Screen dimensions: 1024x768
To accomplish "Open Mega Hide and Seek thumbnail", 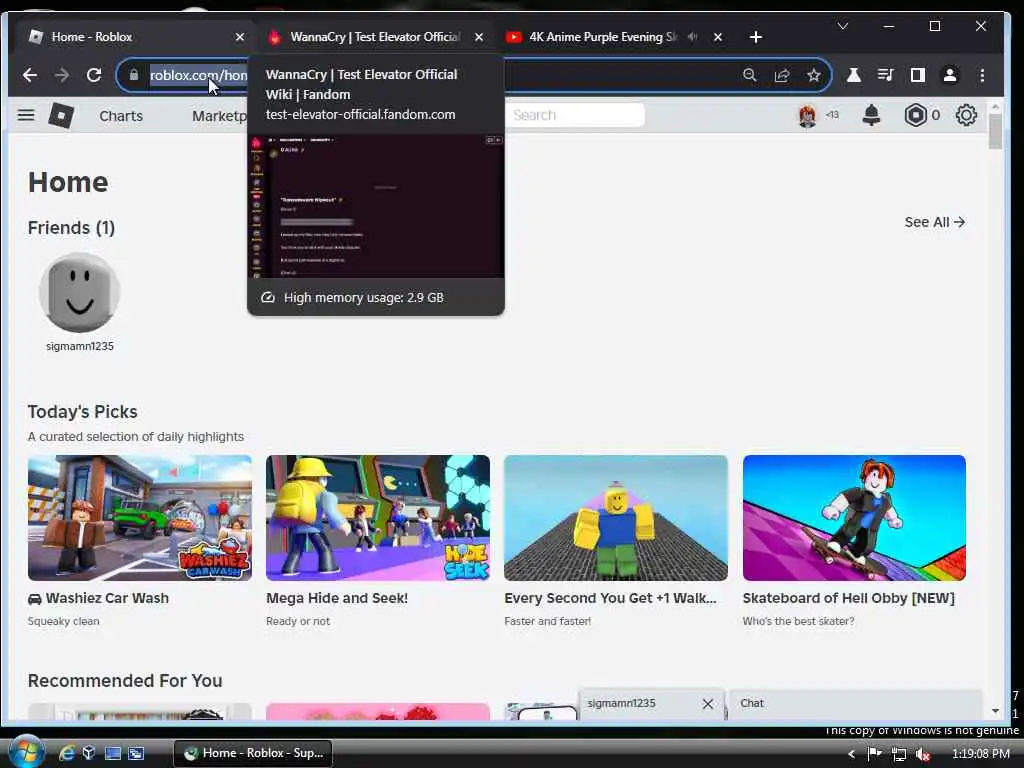I will (x=378, y=518).
